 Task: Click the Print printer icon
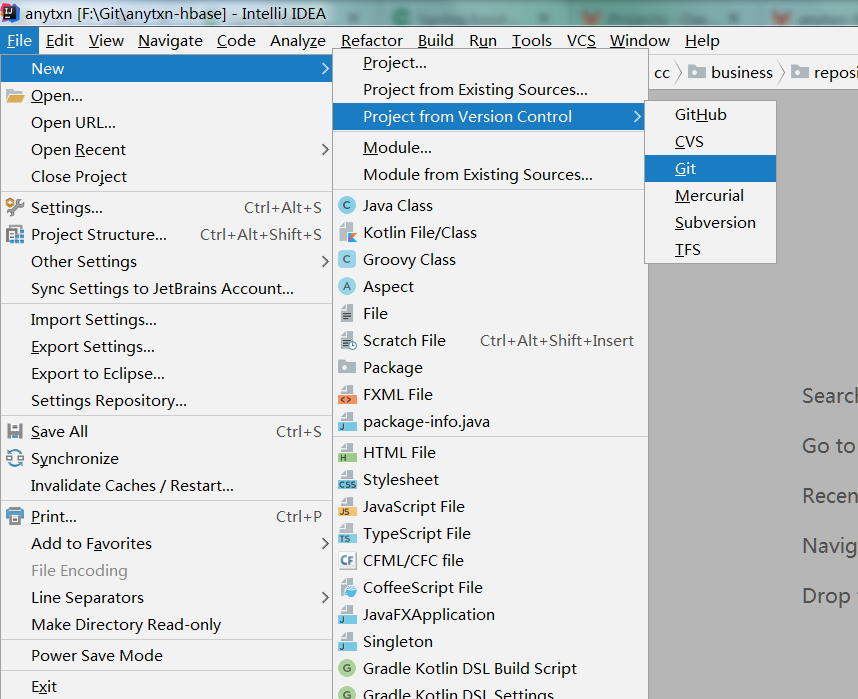tap(15, 516)
